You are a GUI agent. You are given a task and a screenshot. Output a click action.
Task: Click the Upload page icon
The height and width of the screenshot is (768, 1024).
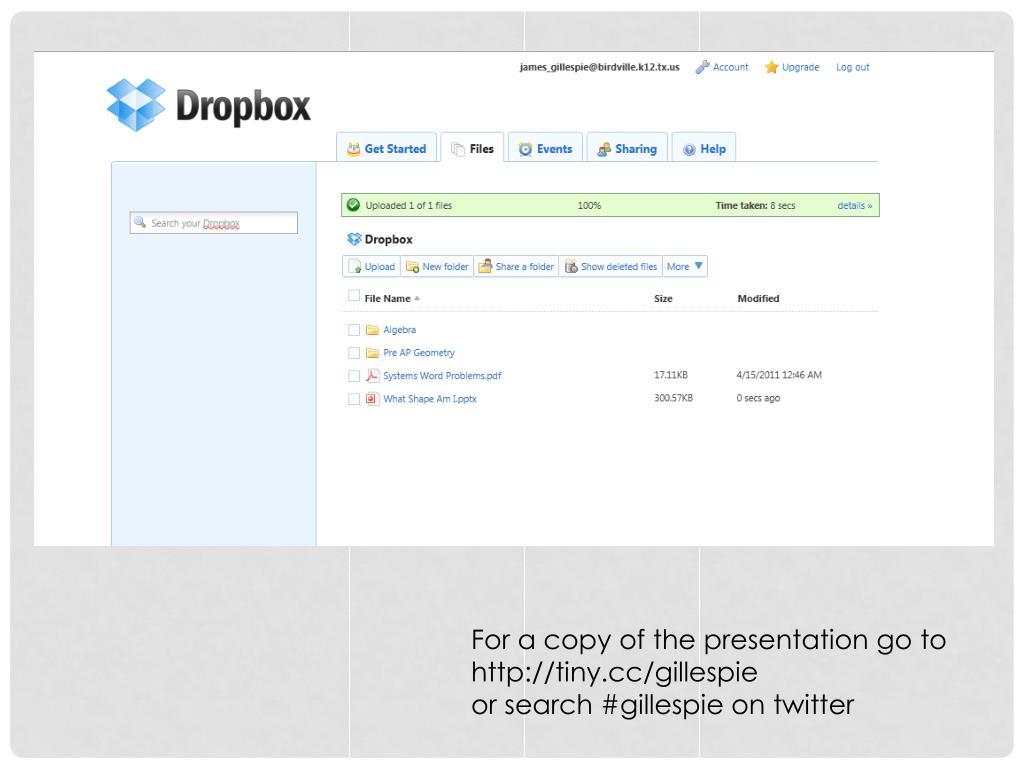tap(355, 266)
